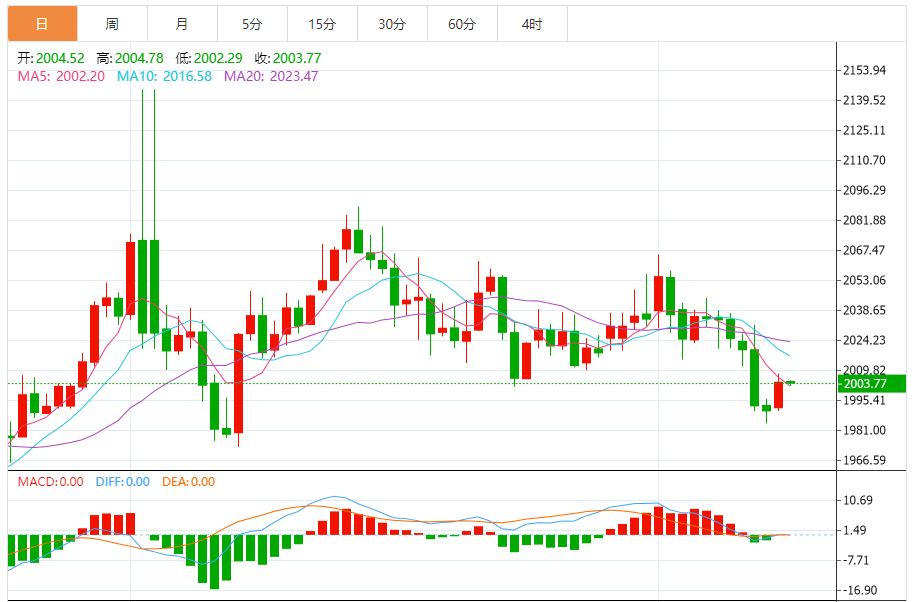The width and height of the screenshot is (915, 602).
Task: Click the green 2003.77 current price tag
Action: [872, 383]
